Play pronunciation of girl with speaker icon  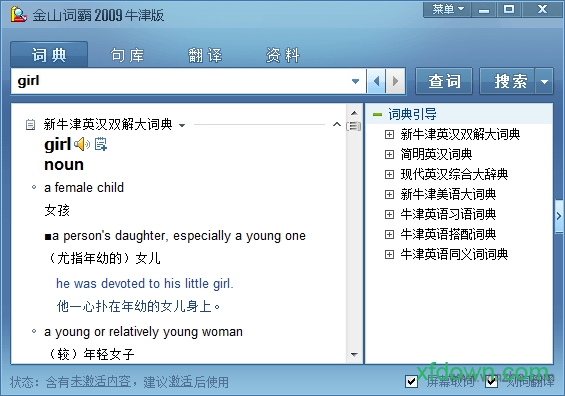[82, 144]
